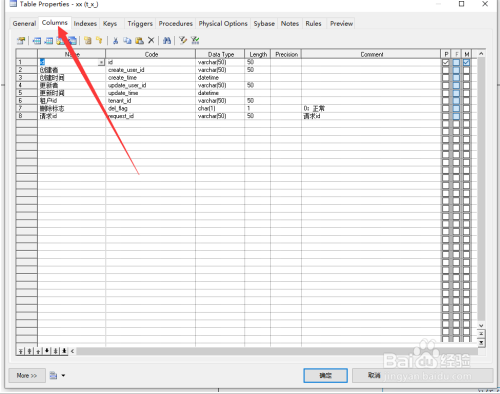Click the Insert a Row toolbar icon
This screenshot has width=500, height=394.
click(37, 41)
